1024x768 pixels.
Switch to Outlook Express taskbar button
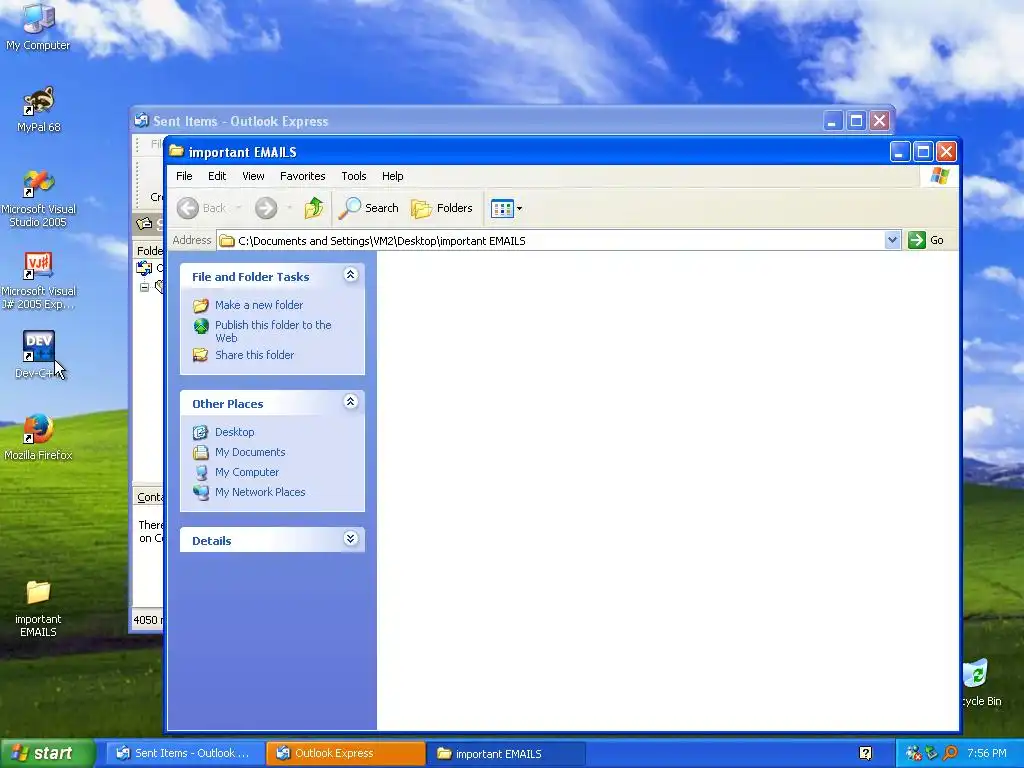coord(345,754)
